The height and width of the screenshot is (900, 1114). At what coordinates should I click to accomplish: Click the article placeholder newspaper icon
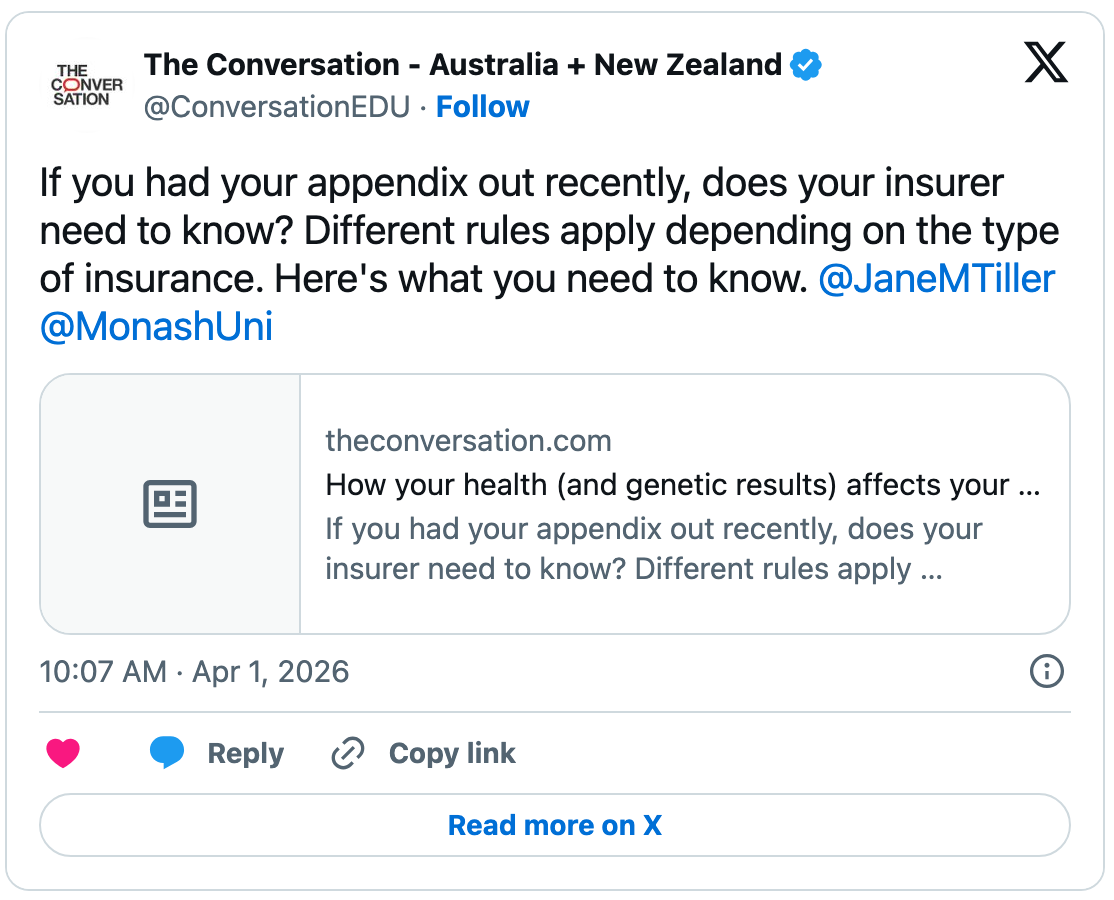(x=170, y=504)
